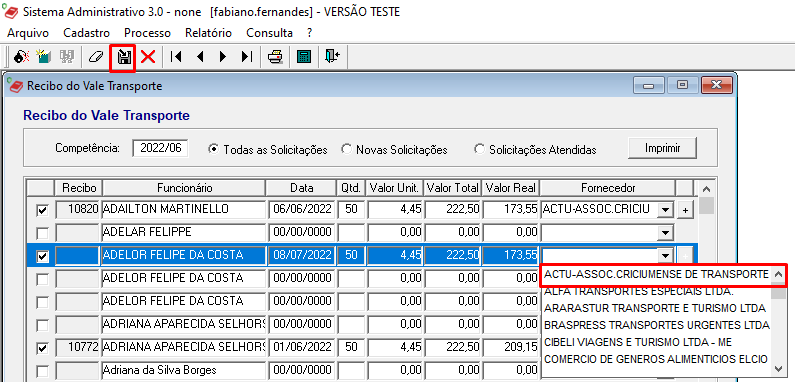Image resolution: width=795 pixels, height=382 pixels.
Task: Click the red book icon of Recibo window
Action: [16, 86]
